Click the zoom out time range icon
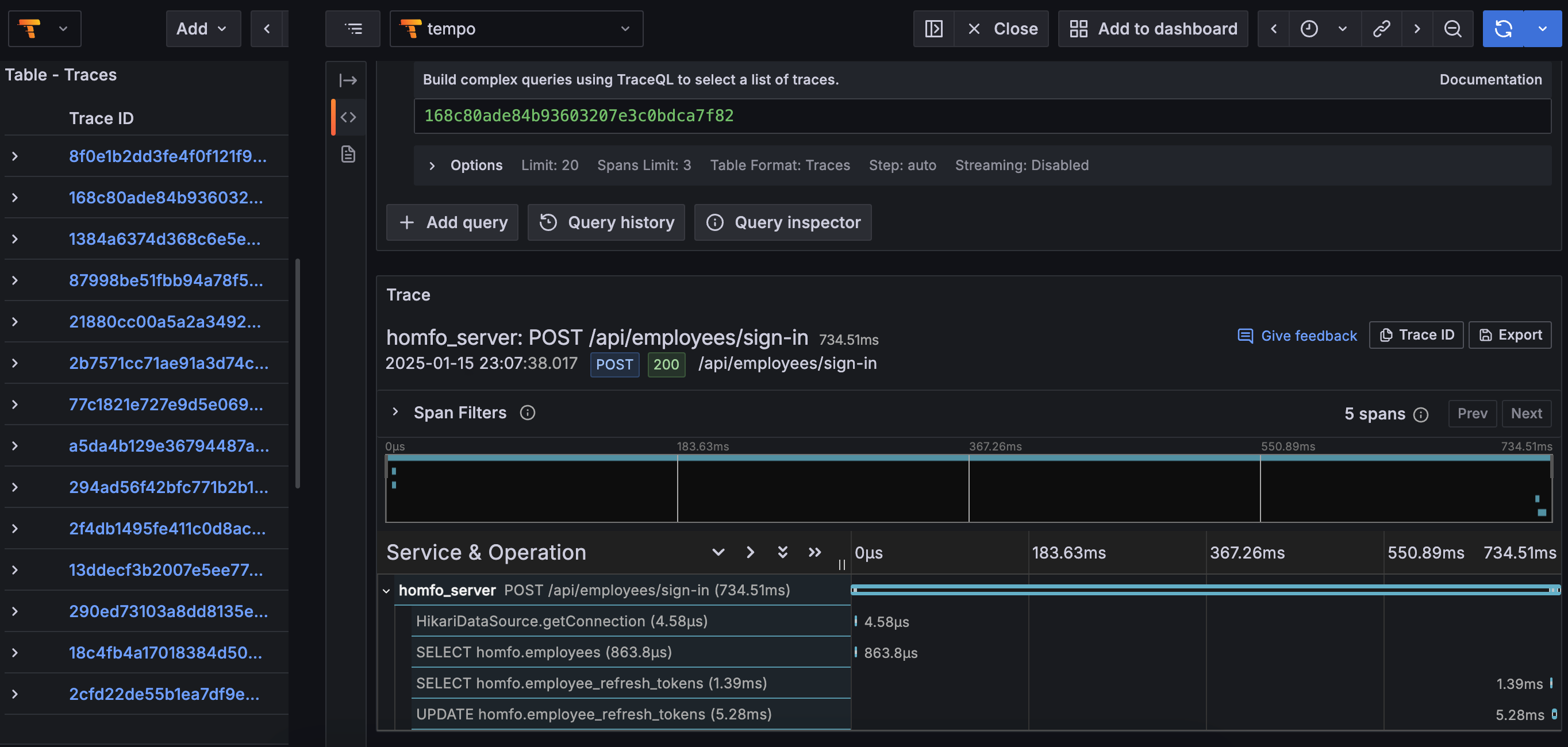Screen dimensions: 1568x747 point(1452,29)
